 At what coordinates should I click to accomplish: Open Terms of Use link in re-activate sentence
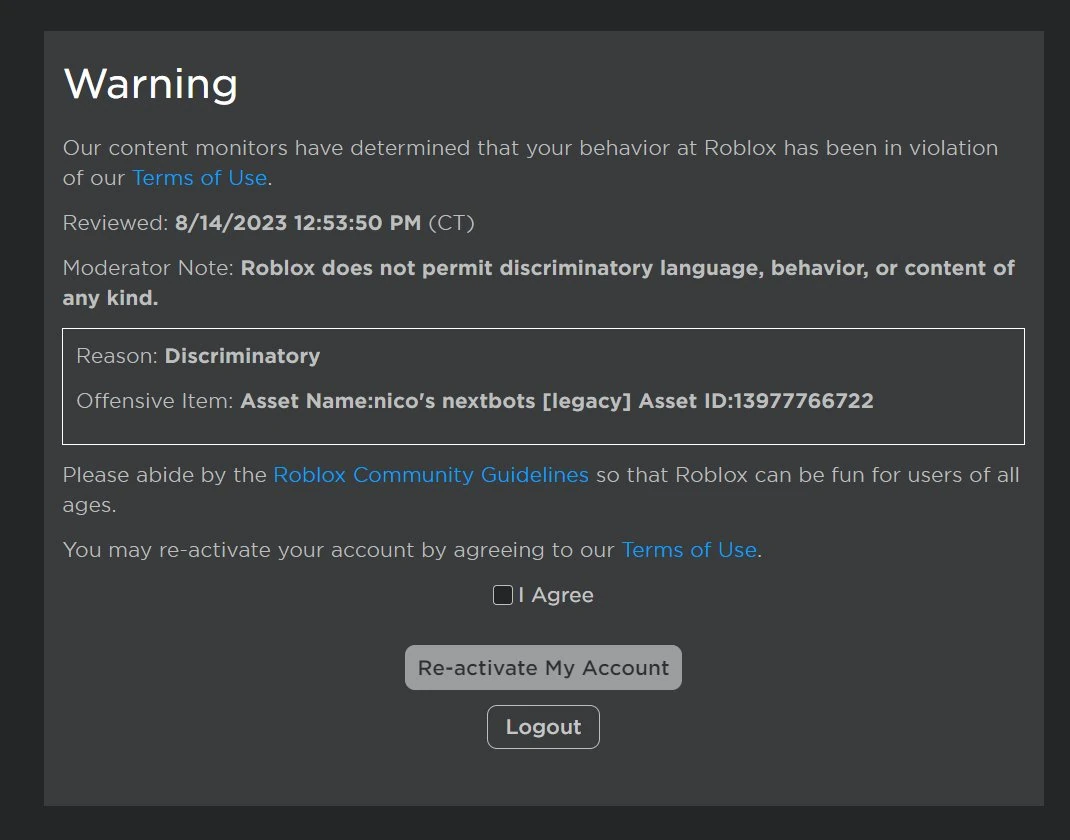click(x=689, y=550)
